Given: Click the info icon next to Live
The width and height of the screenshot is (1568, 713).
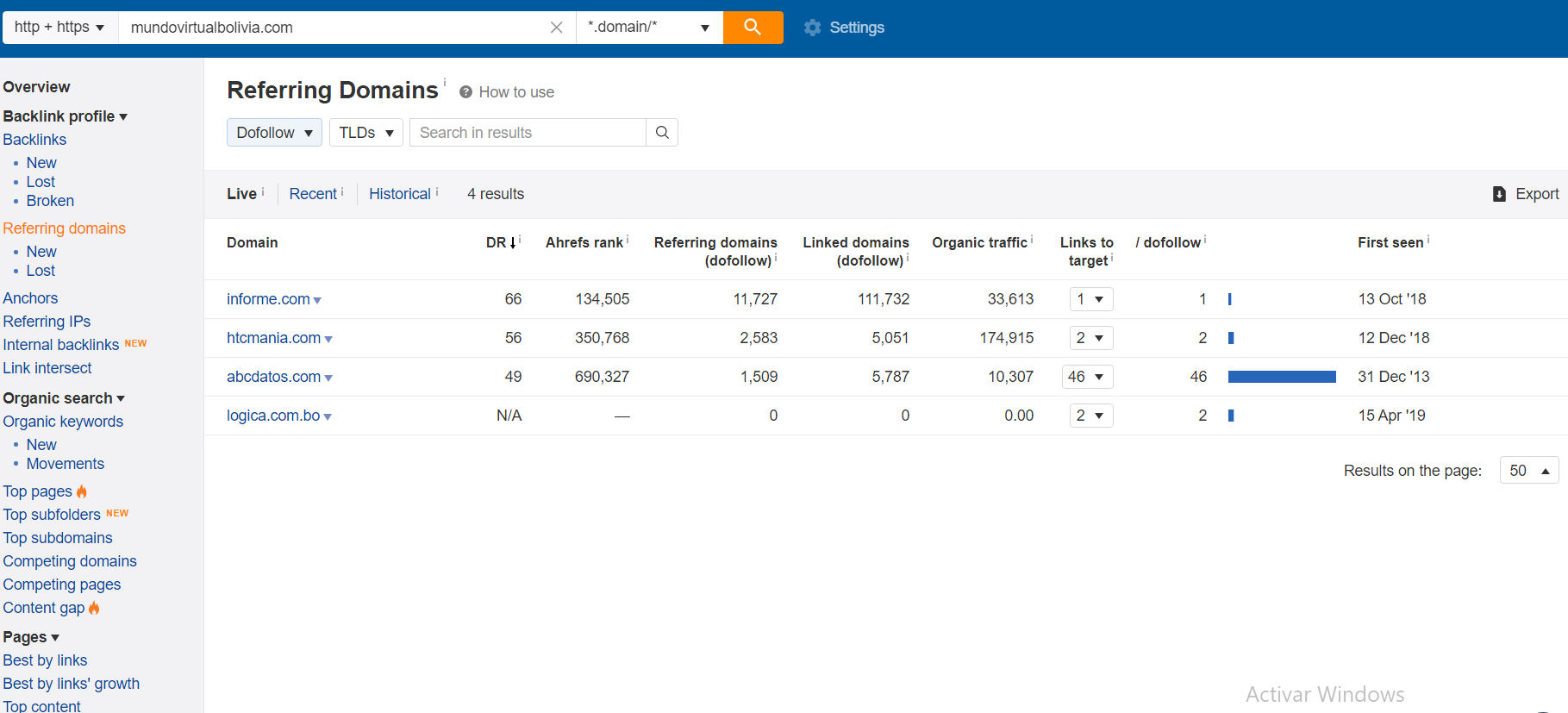Looking at the screenshot, I should tap(263, 191).
